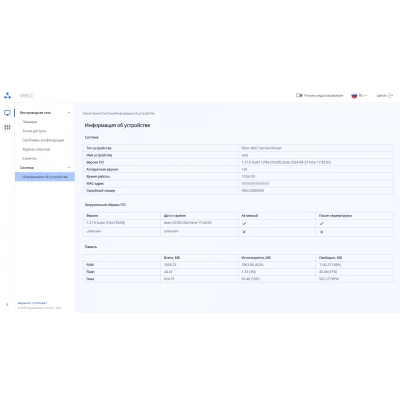This screenshot has width=400, height=400.
Task: Open the Локации menu item
Action: [30, 122]
